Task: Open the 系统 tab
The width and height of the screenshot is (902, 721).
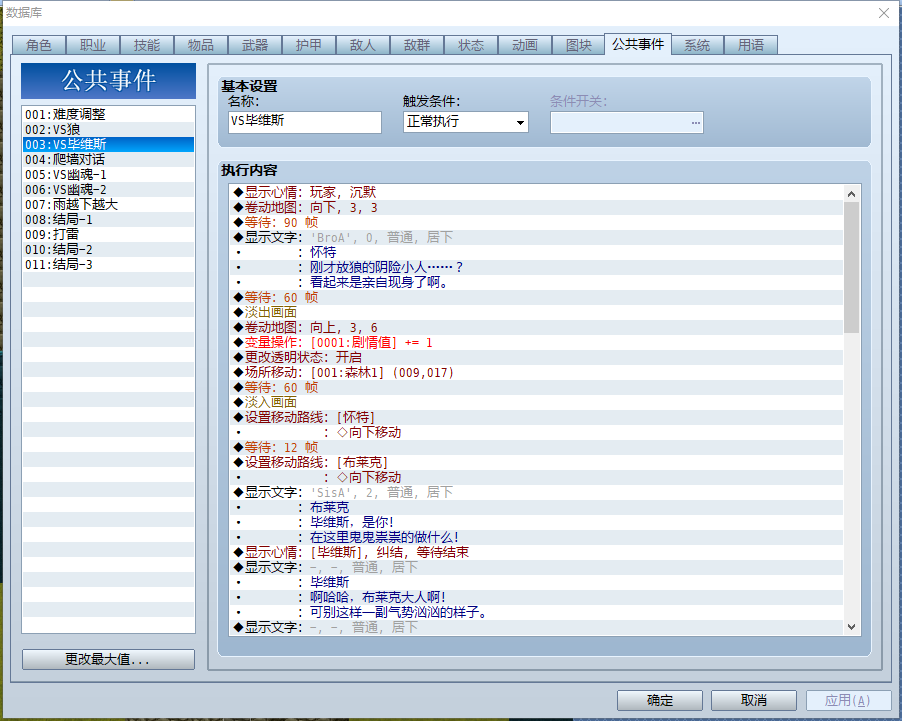Action: [x=697, y=45]
